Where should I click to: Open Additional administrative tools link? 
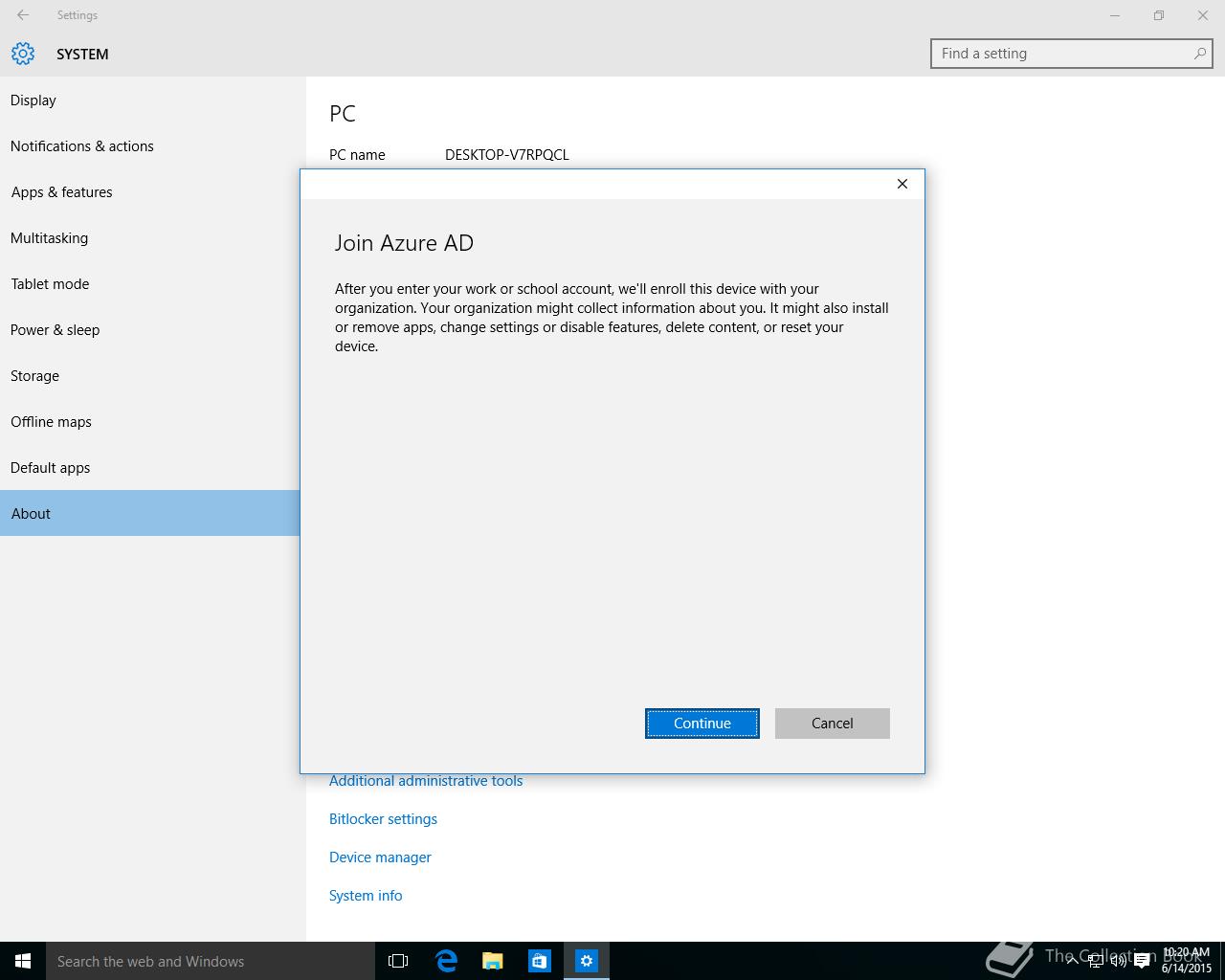click(x=426, y=781)
